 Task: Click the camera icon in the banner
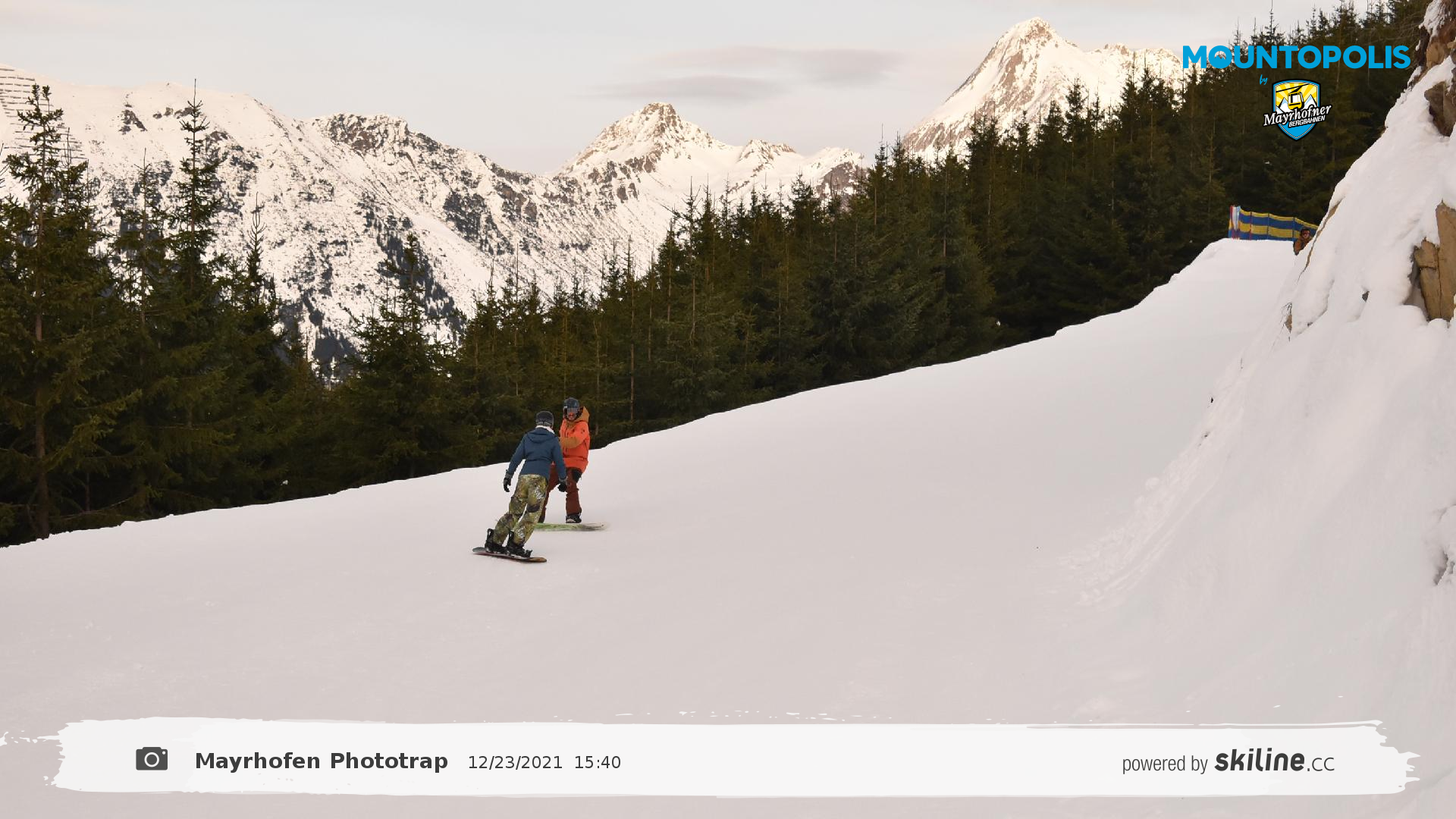point(152,759)
